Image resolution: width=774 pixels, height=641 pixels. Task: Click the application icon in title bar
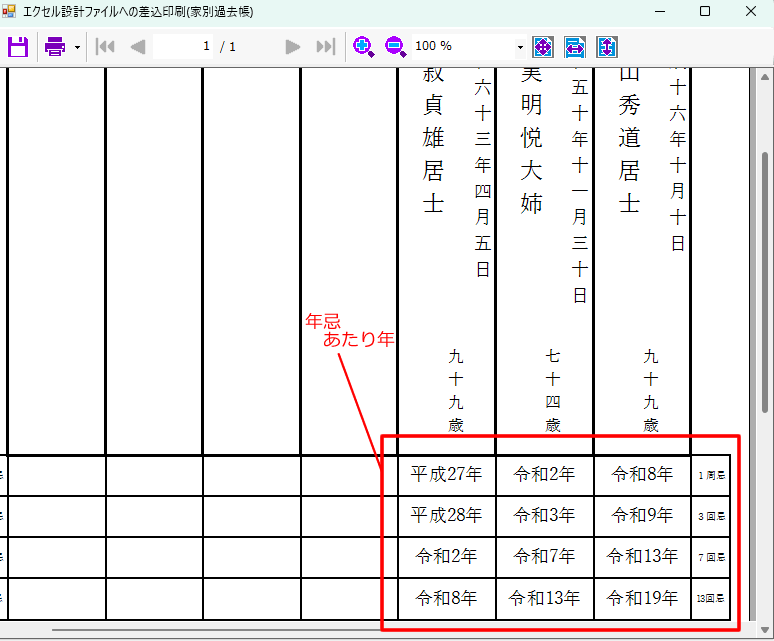tap(10, 11)
